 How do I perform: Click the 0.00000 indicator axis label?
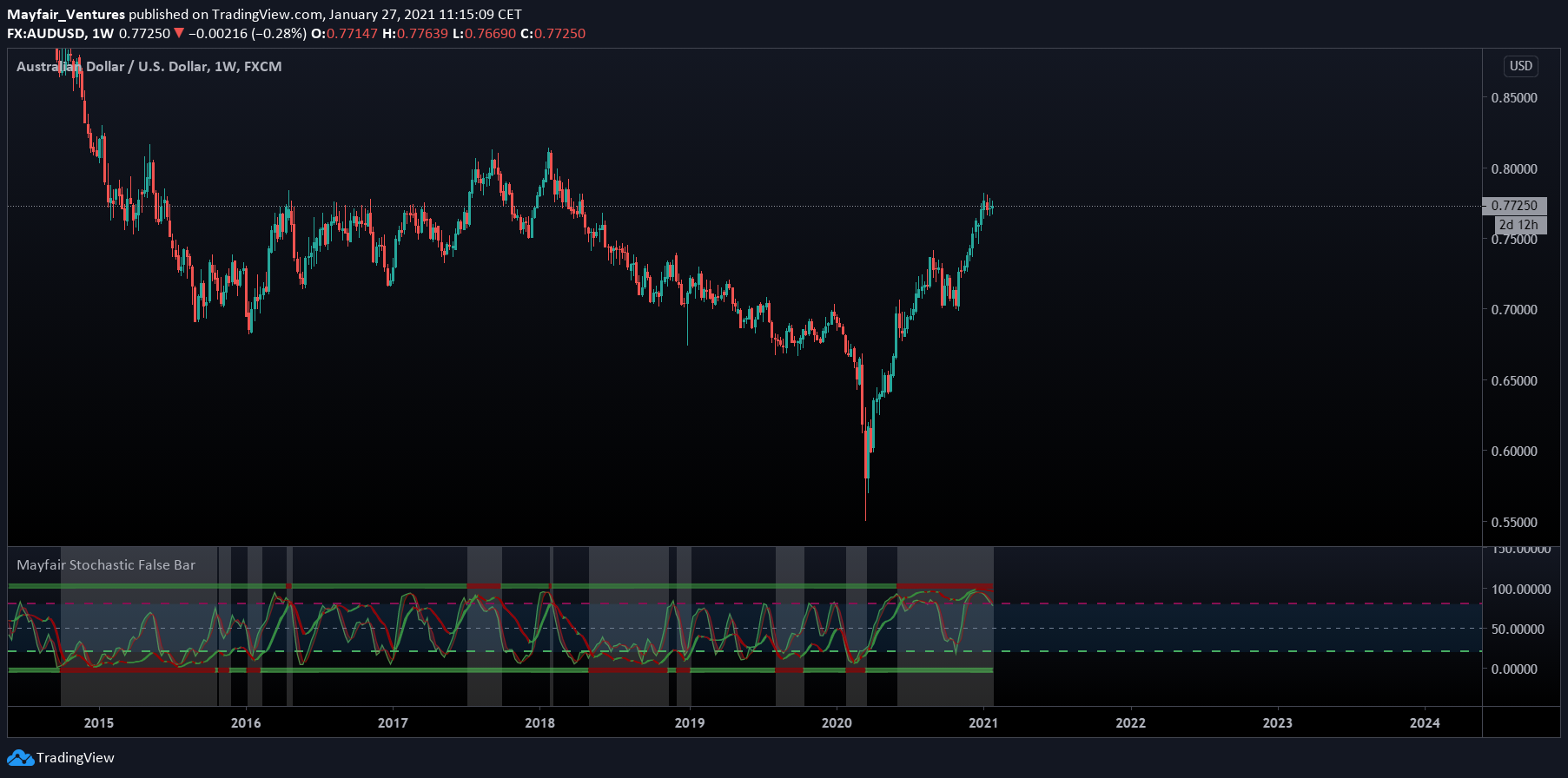[1514, 669]
